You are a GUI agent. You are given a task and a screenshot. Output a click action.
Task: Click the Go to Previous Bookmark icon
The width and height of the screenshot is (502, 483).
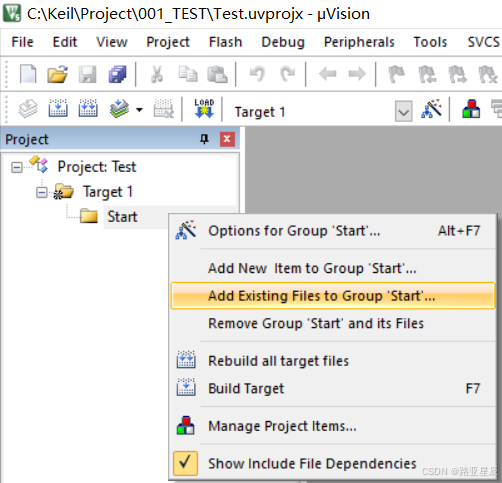click(x=427, y=74)
